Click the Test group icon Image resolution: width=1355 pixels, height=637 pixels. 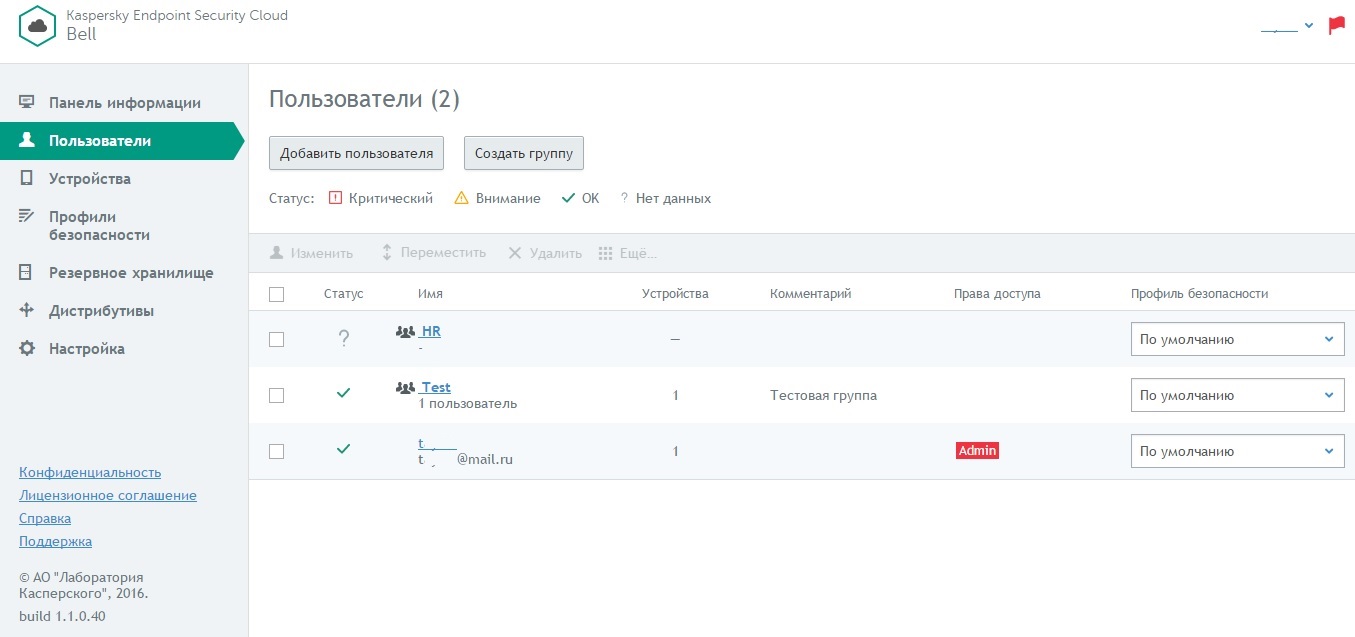405,388
